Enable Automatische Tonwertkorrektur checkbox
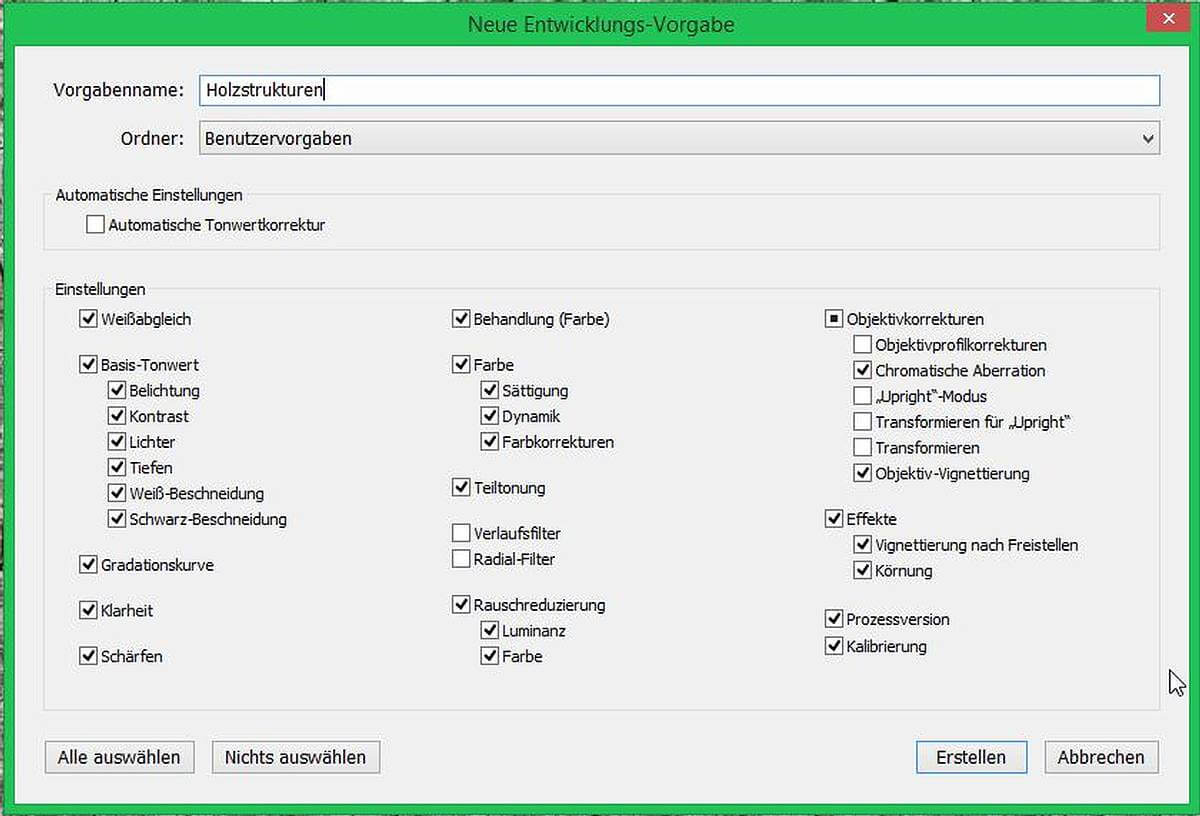The width and height of the screenshot is (1200, 816). [95, 225]
